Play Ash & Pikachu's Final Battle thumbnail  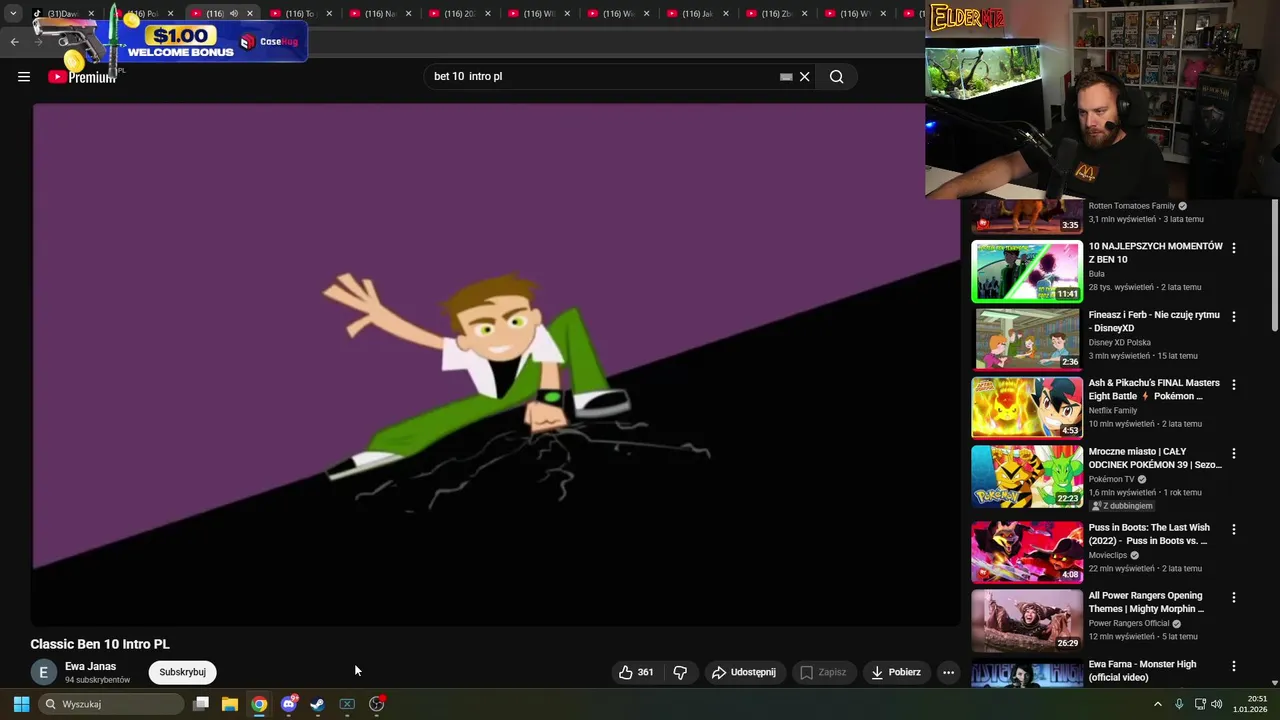1027,407
